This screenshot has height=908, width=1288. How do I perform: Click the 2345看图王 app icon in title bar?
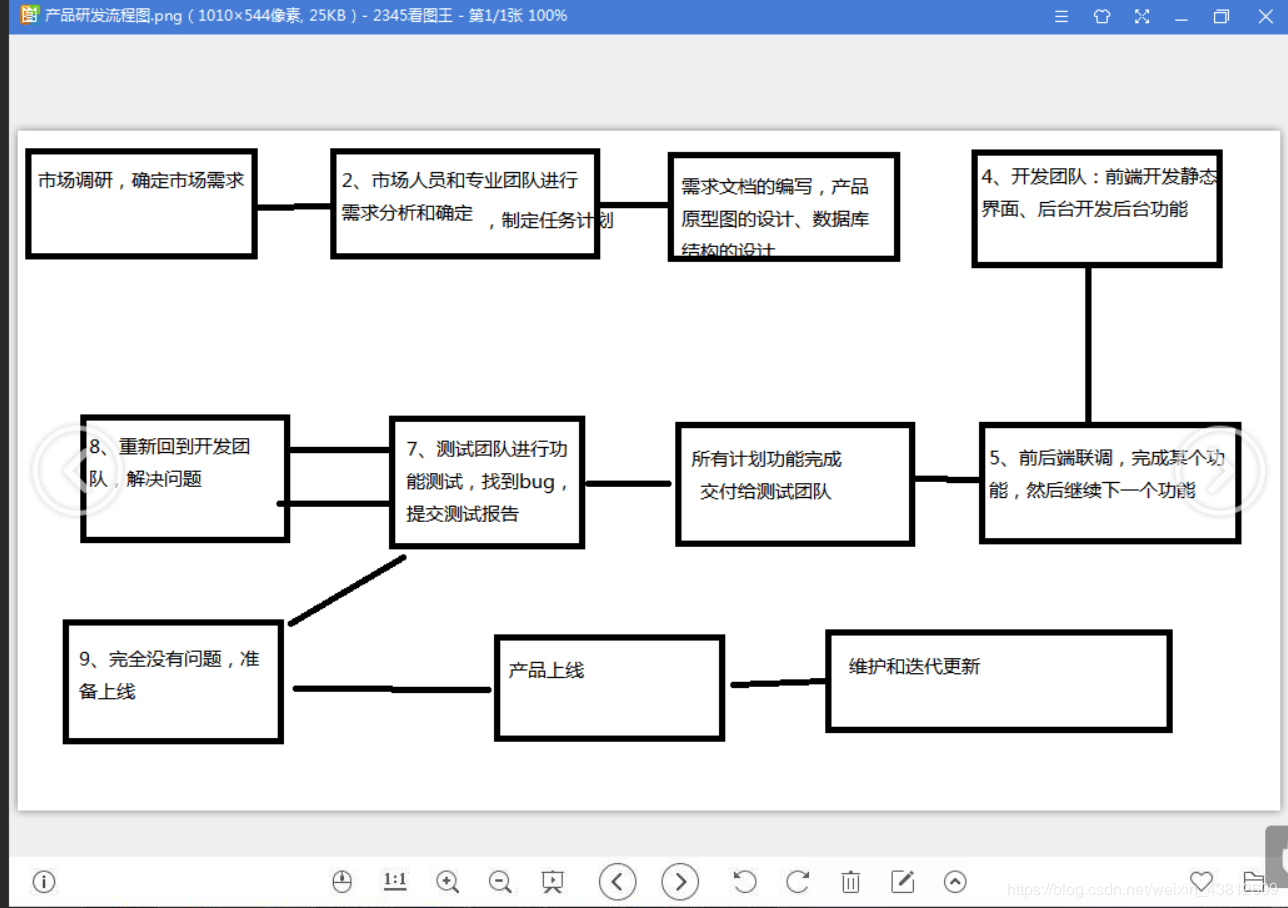pos(30,15)
